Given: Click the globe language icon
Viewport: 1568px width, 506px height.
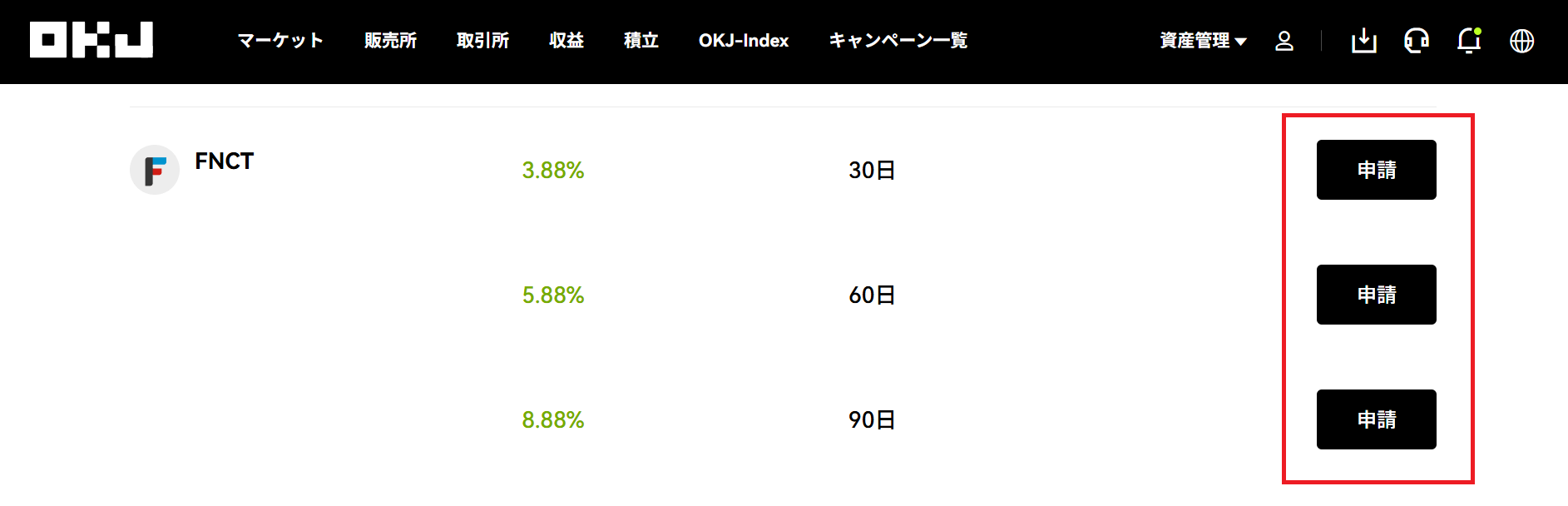Looking at the screenshot, I should tap(1522, 41).
